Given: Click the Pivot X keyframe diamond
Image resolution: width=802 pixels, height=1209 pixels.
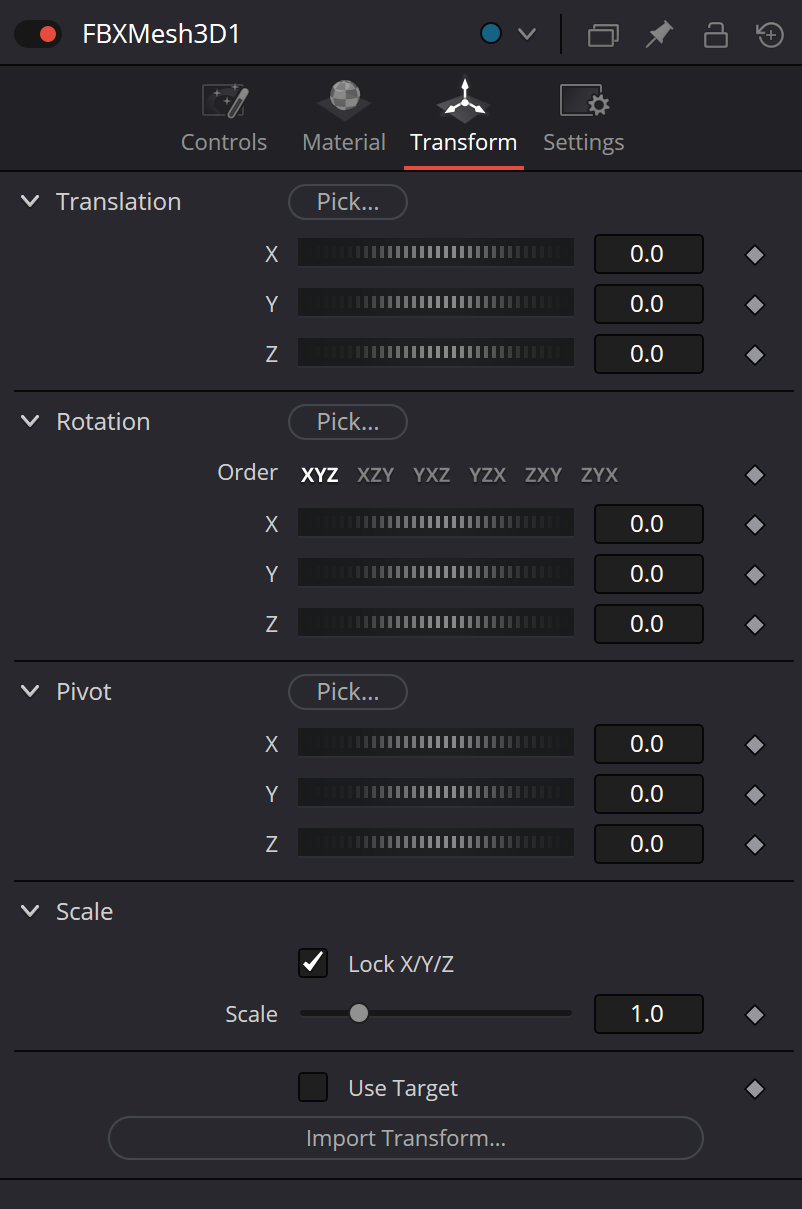Looking at the screenshot, I should tap(756, 745).
